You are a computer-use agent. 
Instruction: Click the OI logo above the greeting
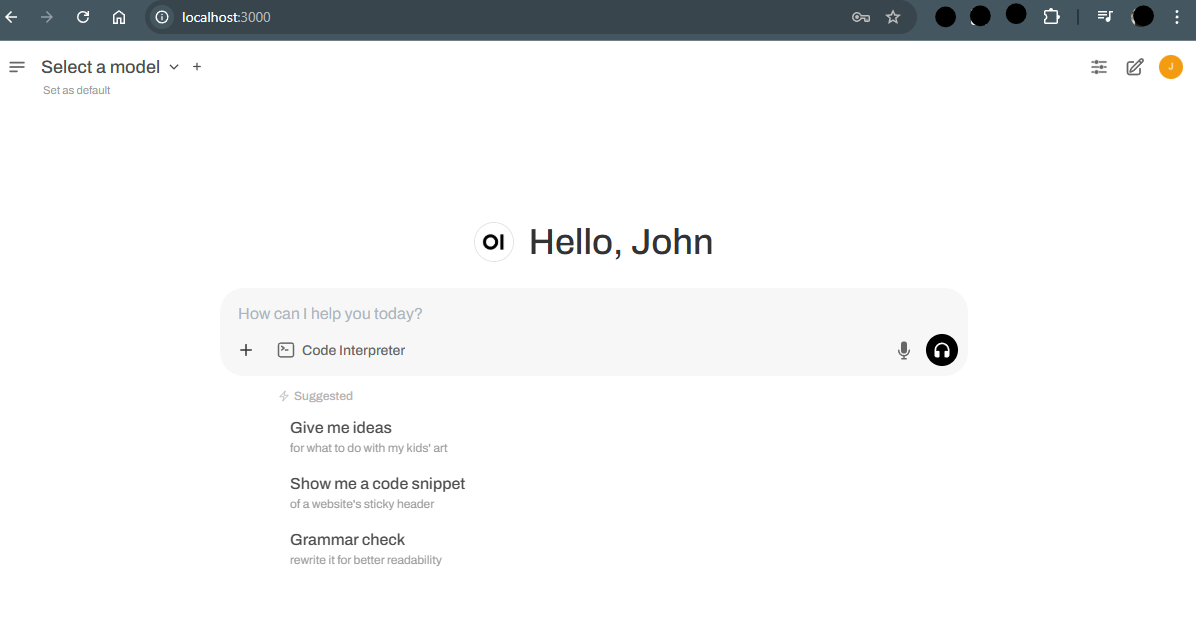pos(493,241)
